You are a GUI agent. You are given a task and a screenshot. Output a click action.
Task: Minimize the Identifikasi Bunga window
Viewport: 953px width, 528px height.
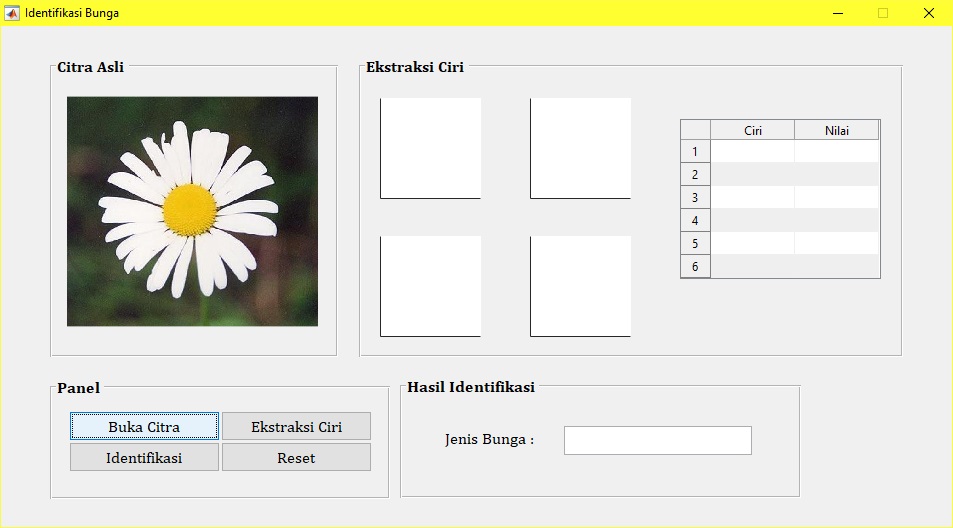point(837,13)
